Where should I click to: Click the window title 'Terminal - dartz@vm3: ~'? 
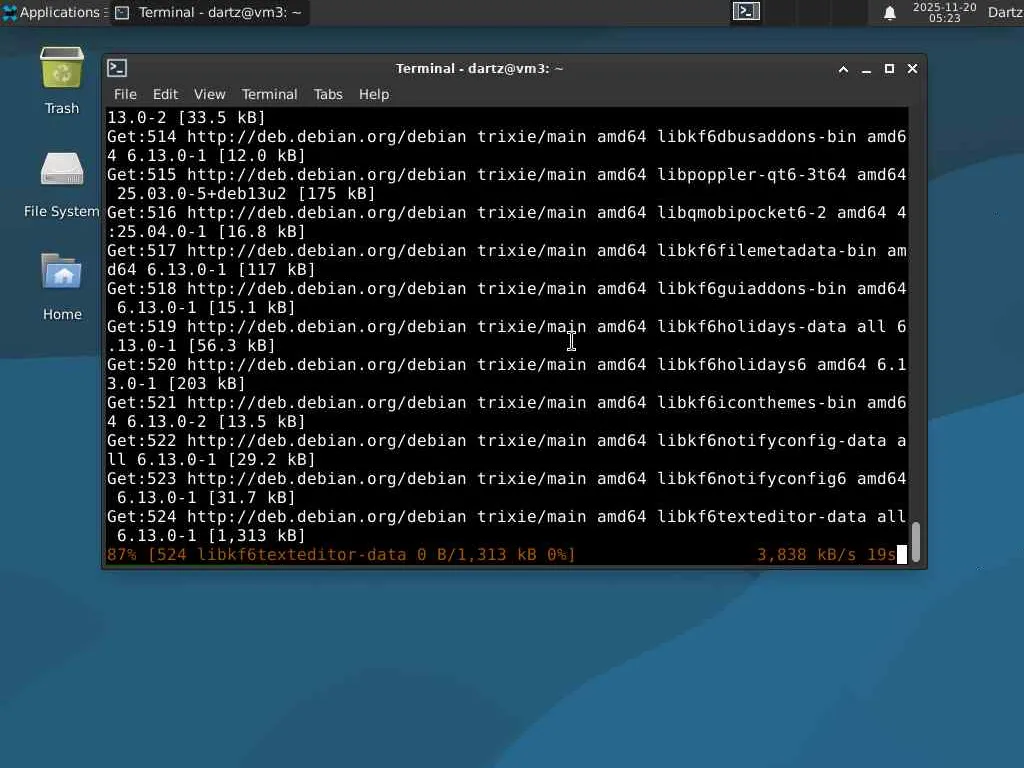479,69
